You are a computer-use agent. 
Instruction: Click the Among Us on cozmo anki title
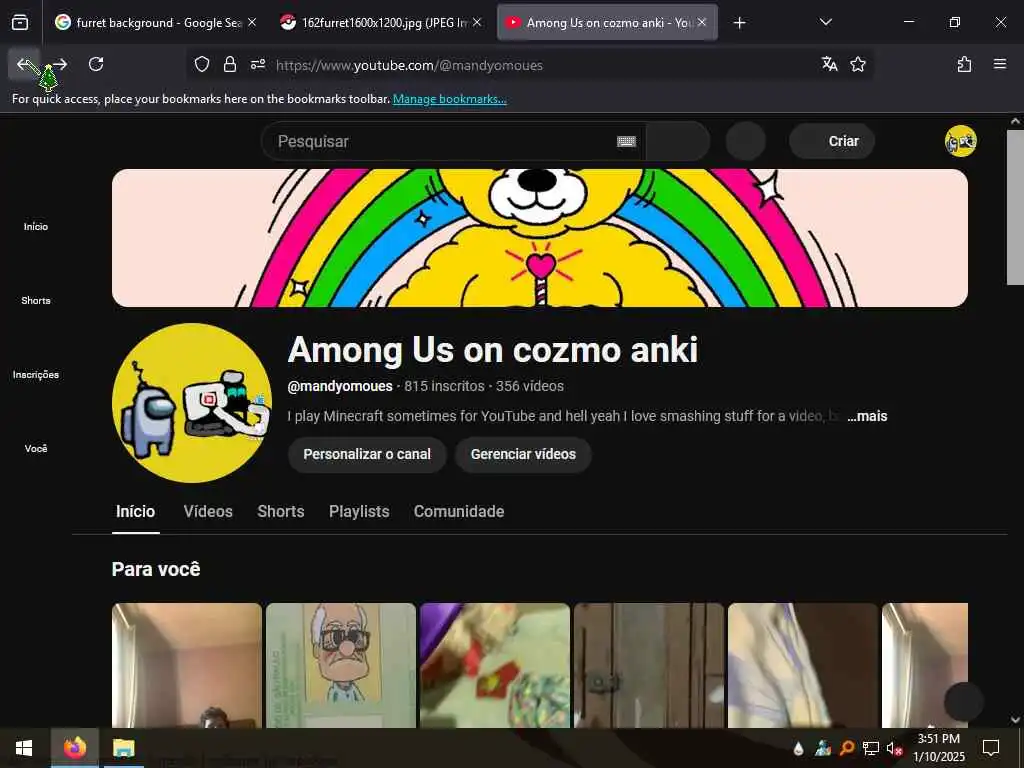pyautogui.click(x=493, y=349)
